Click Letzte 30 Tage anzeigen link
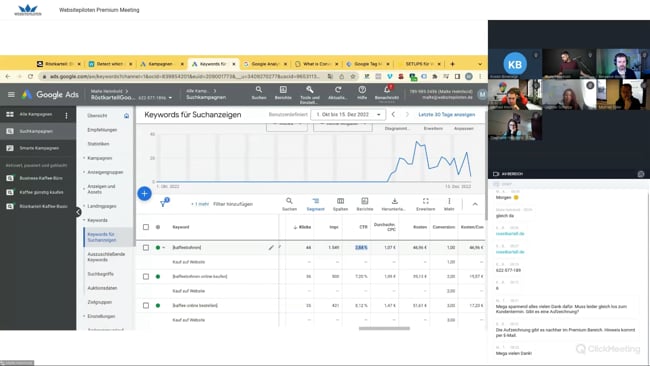The height and width of the screenshot is (366, 650). 446,114
